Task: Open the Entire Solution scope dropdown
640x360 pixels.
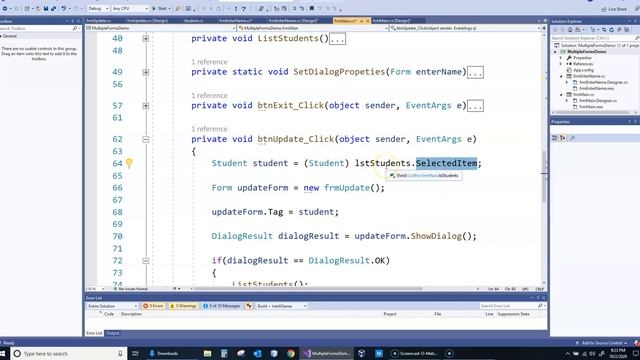Action: coord(112,306)
